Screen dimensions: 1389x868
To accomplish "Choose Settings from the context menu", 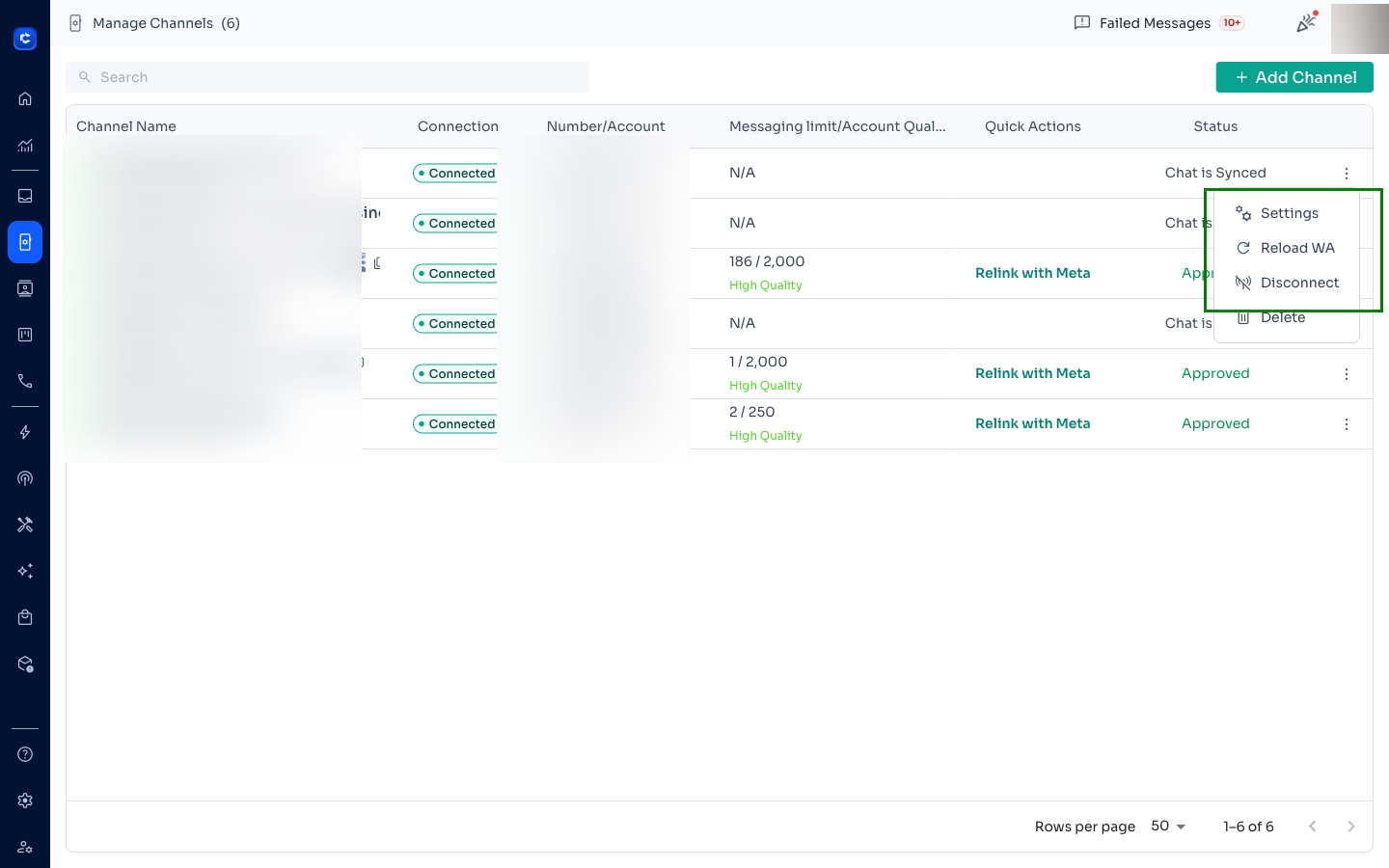I will [x=1287, y=213].
